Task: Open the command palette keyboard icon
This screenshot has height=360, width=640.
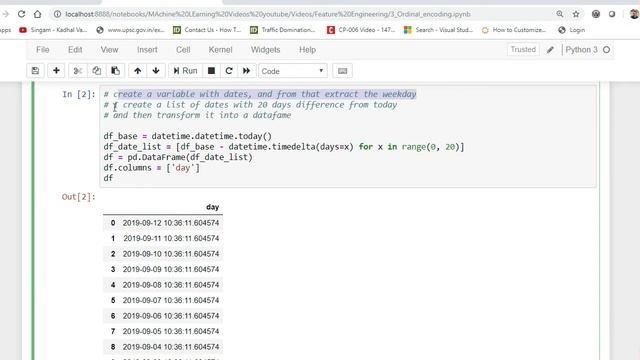Action: tap(342, 71)
